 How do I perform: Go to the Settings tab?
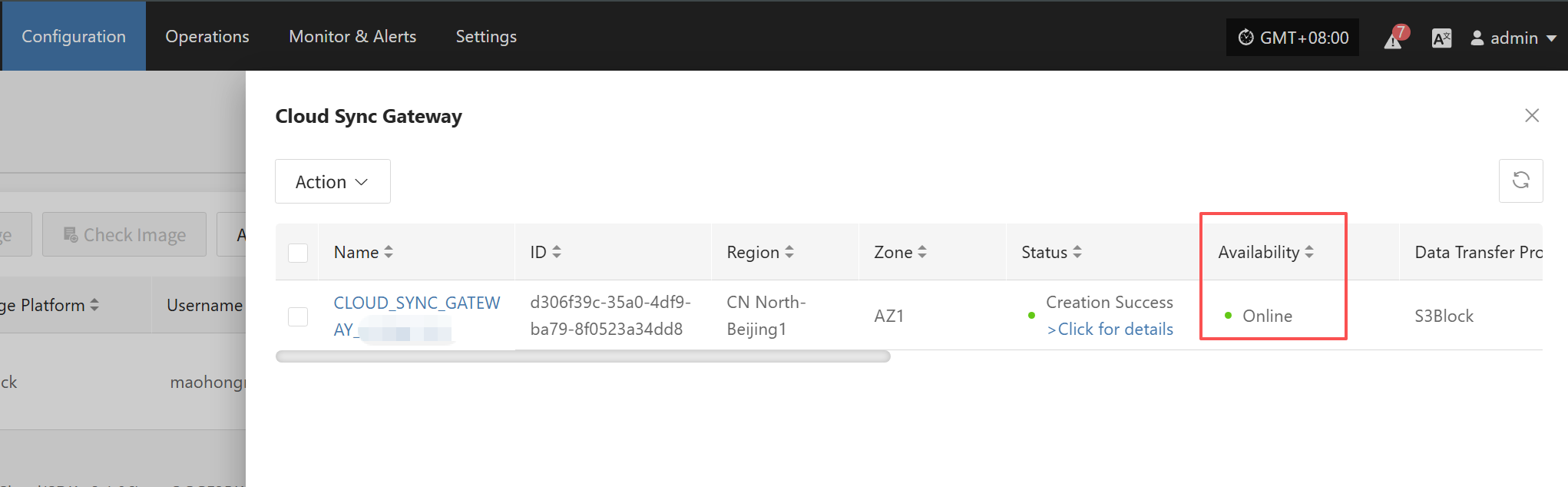tap(486, 36)
